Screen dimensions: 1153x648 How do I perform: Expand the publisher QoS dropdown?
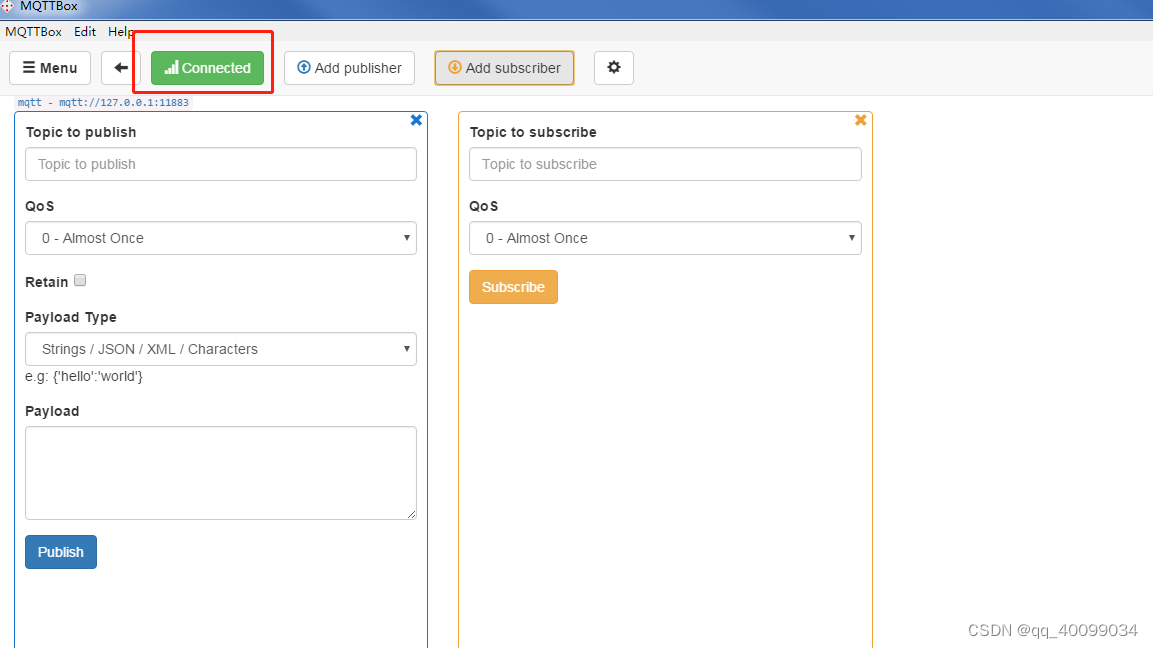coord(221,238)
